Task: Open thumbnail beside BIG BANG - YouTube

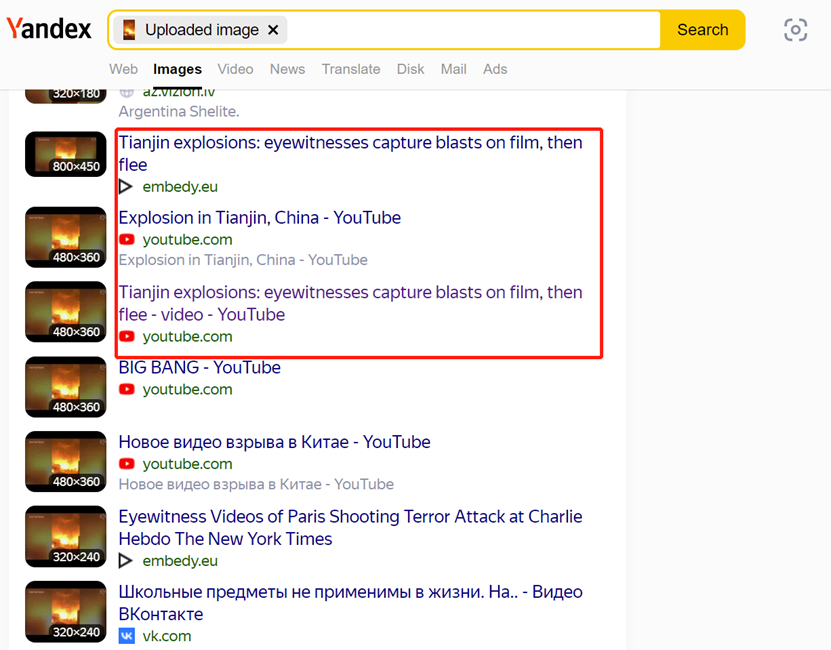Action: point(66,387)
